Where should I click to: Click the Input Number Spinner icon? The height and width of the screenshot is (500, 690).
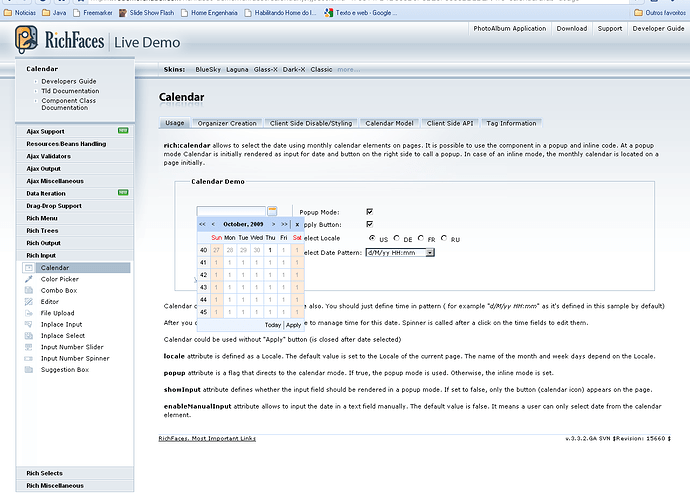pos(29,358)
